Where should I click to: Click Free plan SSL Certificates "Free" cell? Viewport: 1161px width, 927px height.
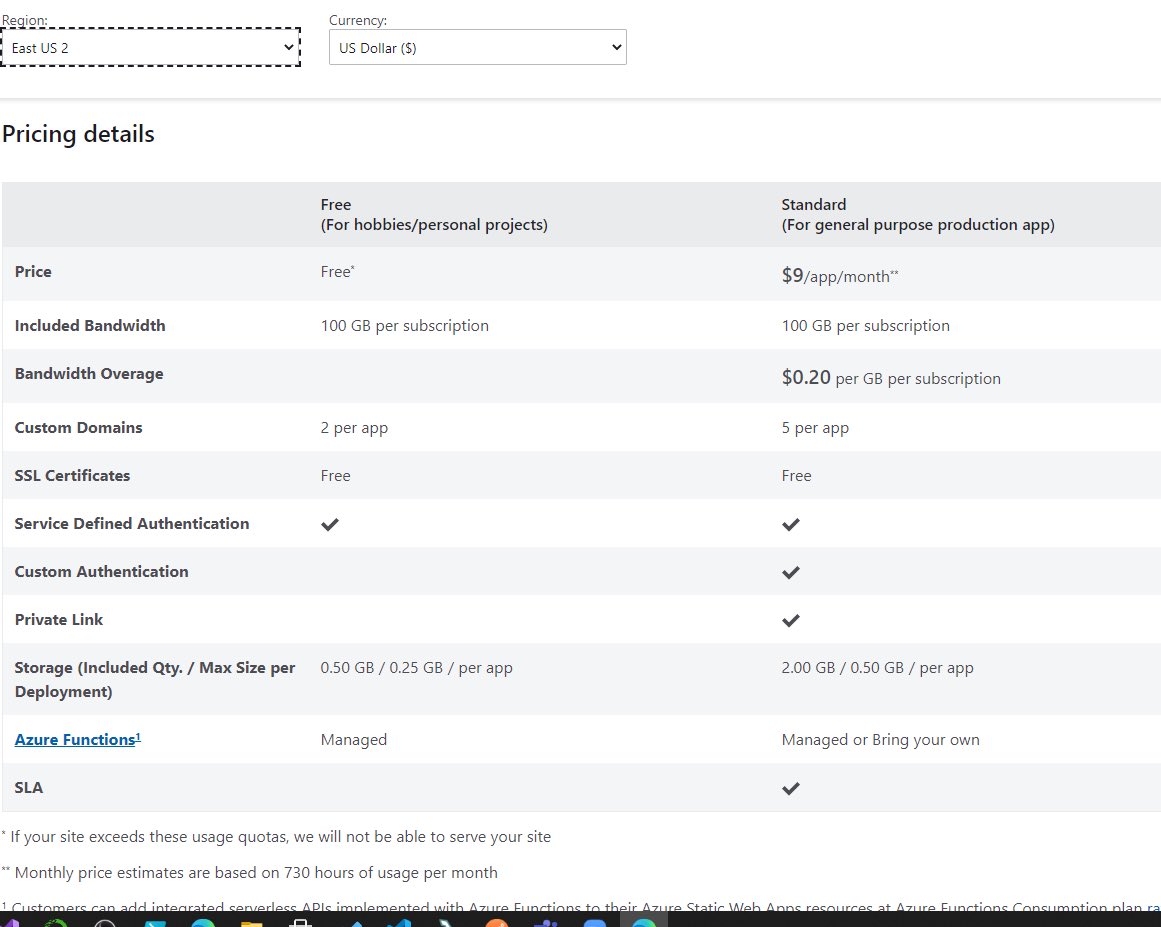click(335, 475)
